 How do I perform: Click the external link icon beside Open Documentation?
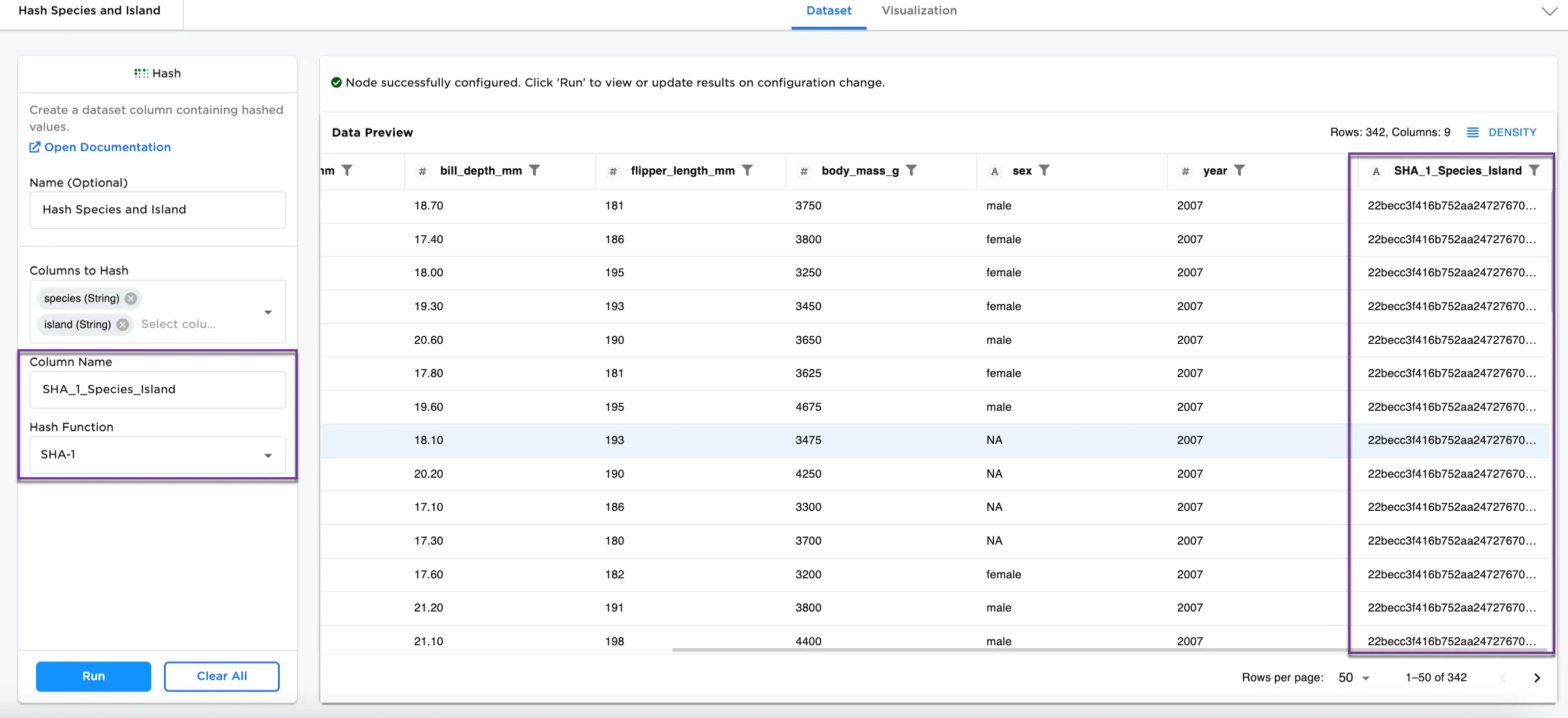(35, 147)
